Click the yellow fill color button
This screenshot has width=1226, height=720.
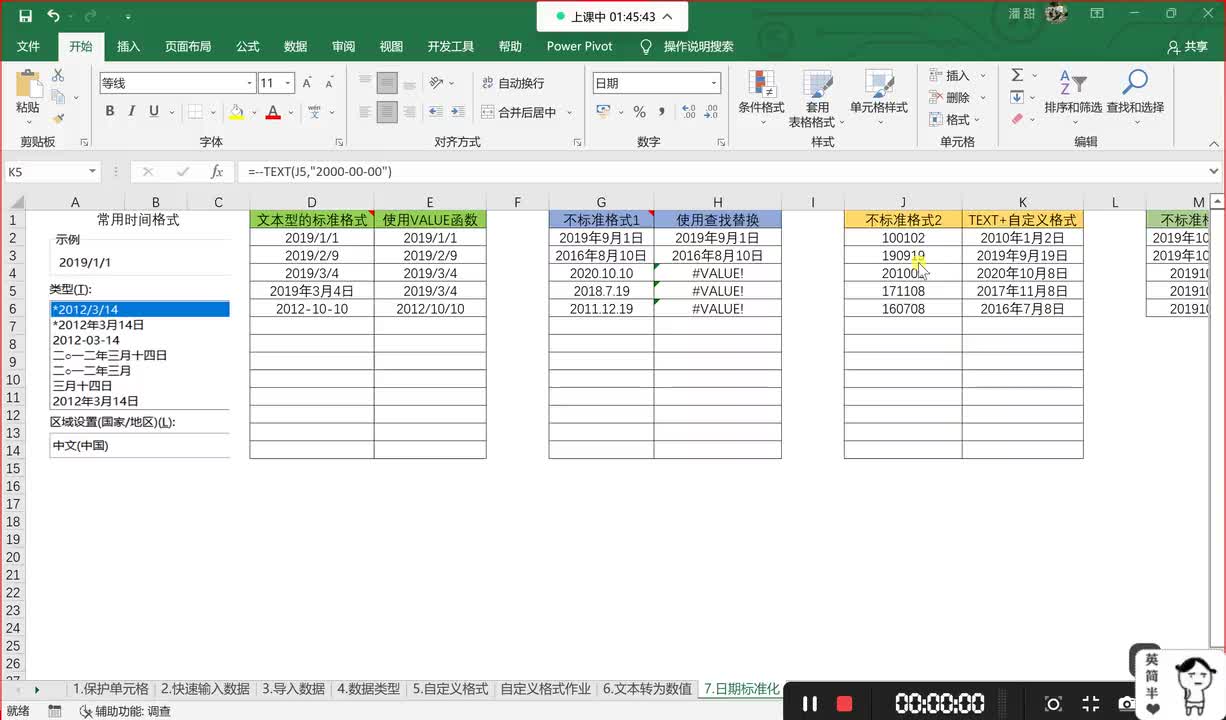[x=235, y=112]
